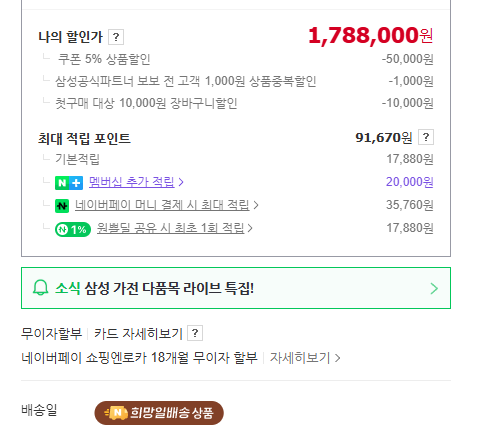Open the 삼성 가전 다품목 라이브 특집 banner
This screenshot has height=433, width=480.
tap(236, 288)
